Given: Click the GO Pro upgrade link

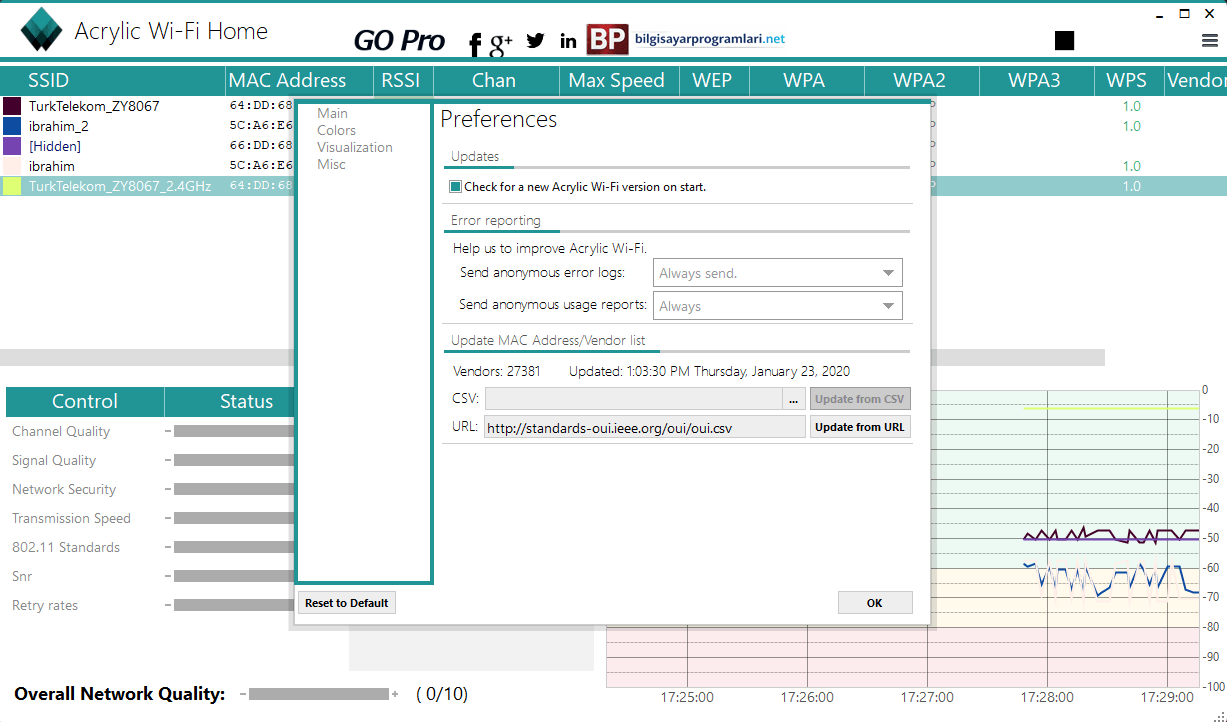Looking at the screenshot, I should pos(399,40).
